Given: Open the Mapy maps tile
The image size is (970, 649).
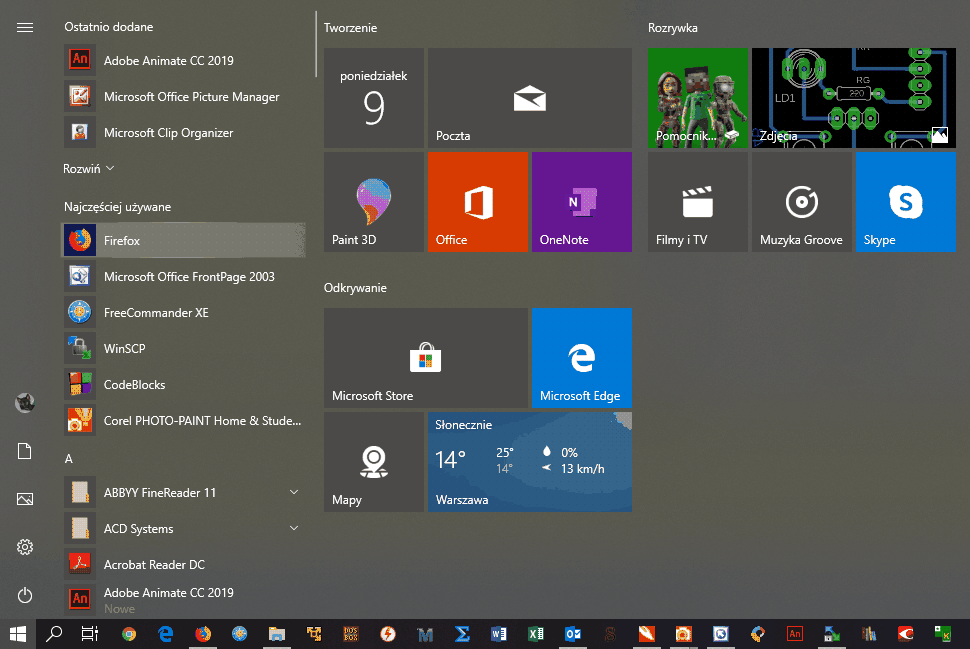Looking at the screenshot, I should (373, 462).
